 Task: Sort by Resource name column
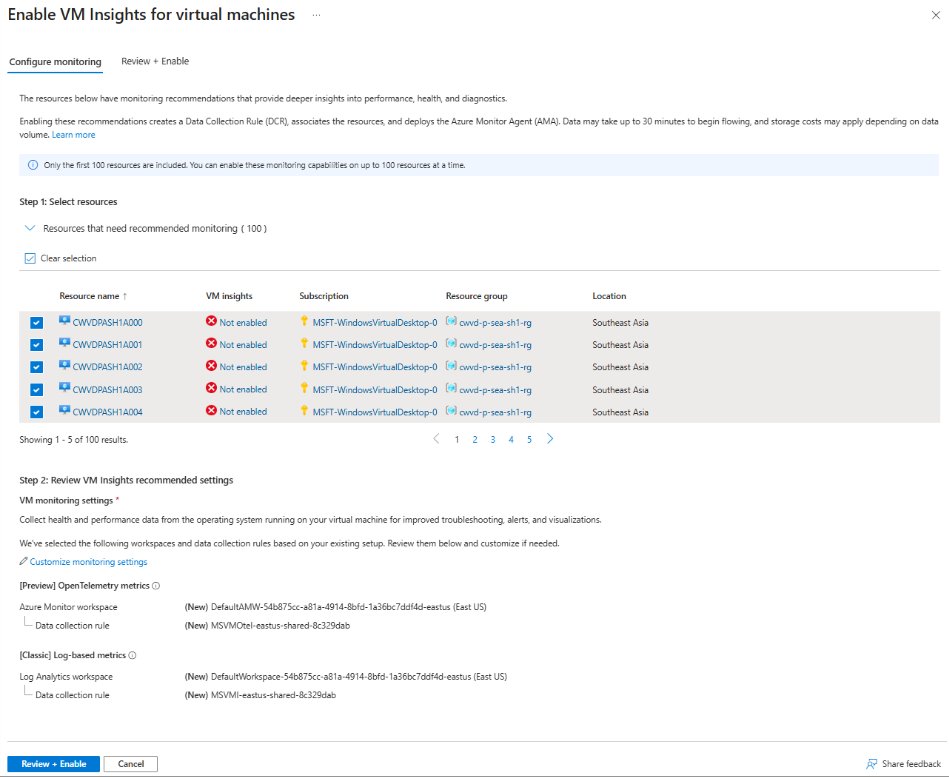click(x=93, y=296)
